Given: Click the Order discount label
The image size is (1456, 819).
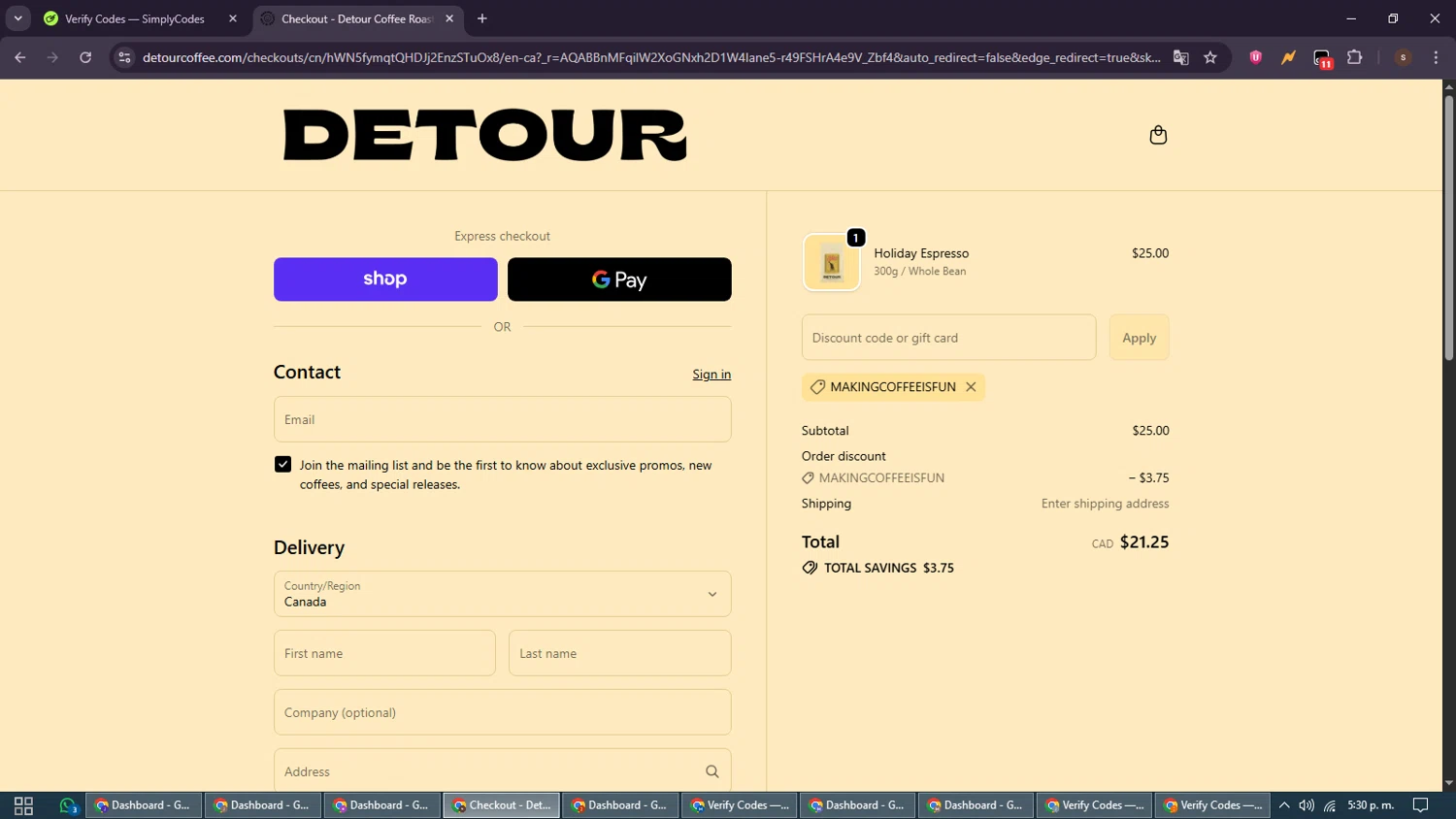Looking at the screenshot, I should [844, 456].
